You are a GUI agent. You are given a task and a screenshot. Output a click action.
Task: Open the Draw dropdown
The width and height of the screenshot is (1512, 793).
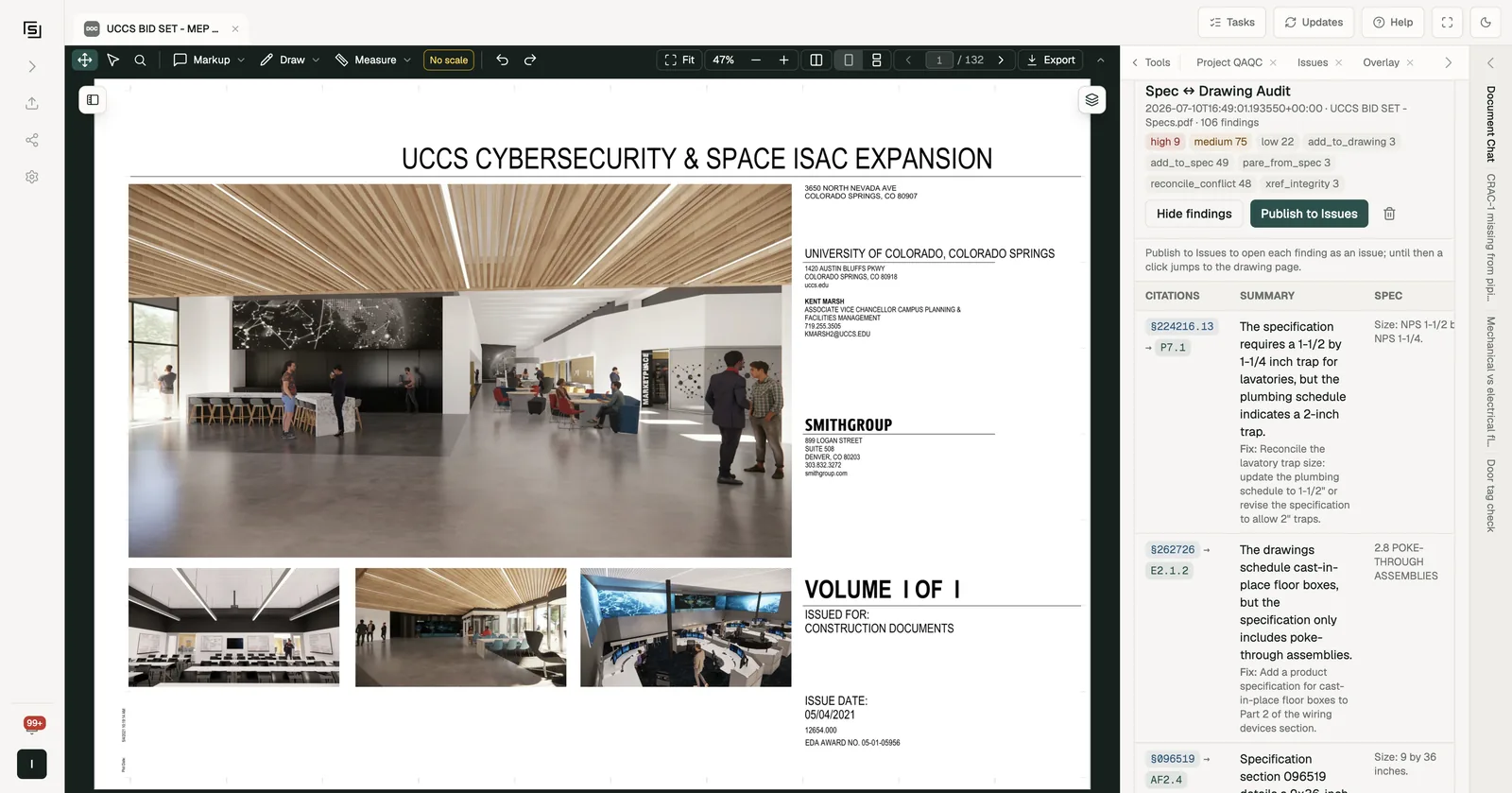[290, 60]
